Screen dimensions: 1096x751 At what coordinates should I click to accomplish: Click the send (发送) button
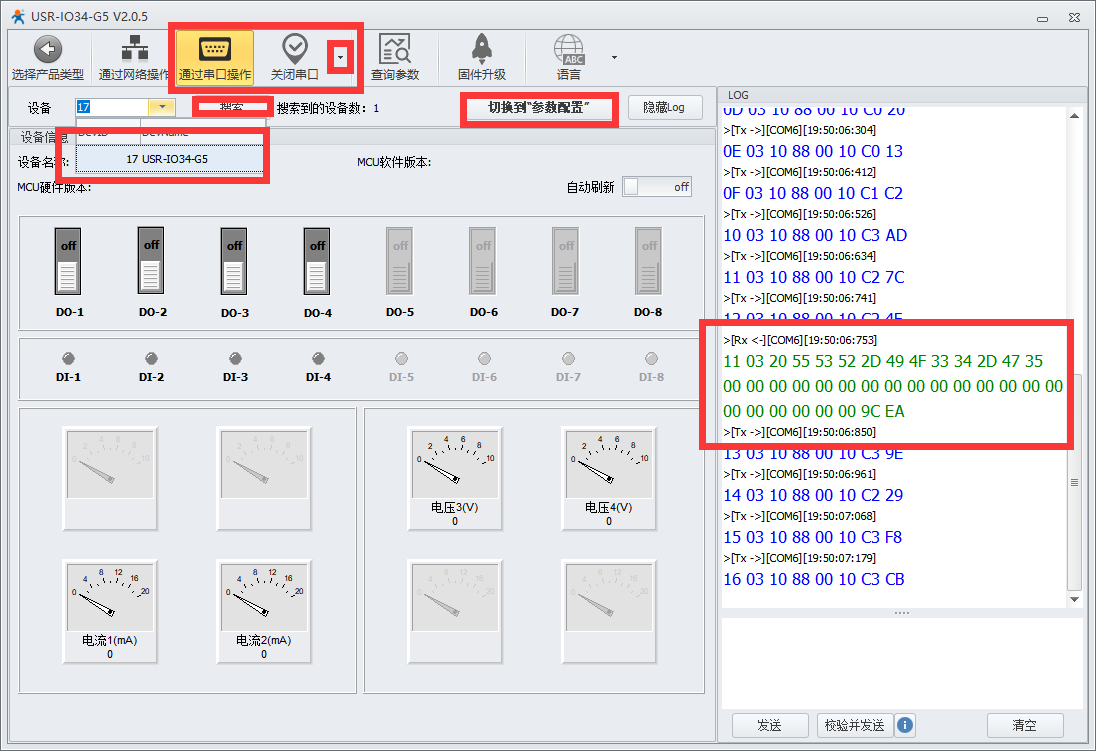(x=770, y=725)
